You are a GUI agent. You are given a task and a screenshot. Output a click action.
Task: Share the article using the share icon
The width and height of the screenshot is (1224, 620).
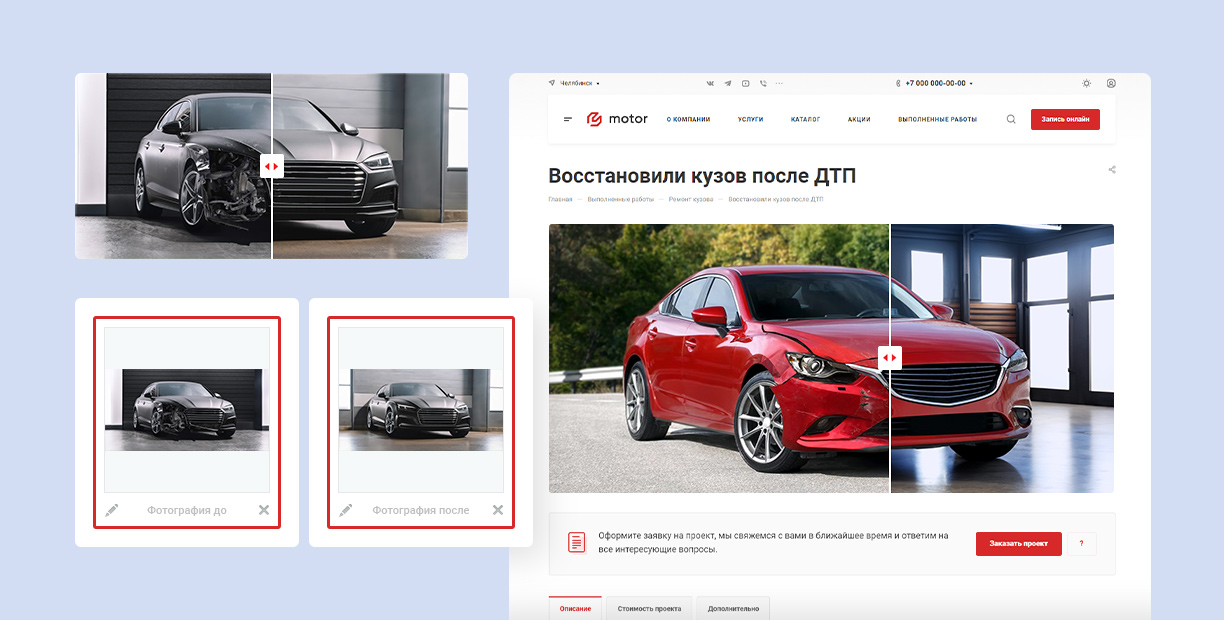pyautogui.click(x=1112, y=169)
